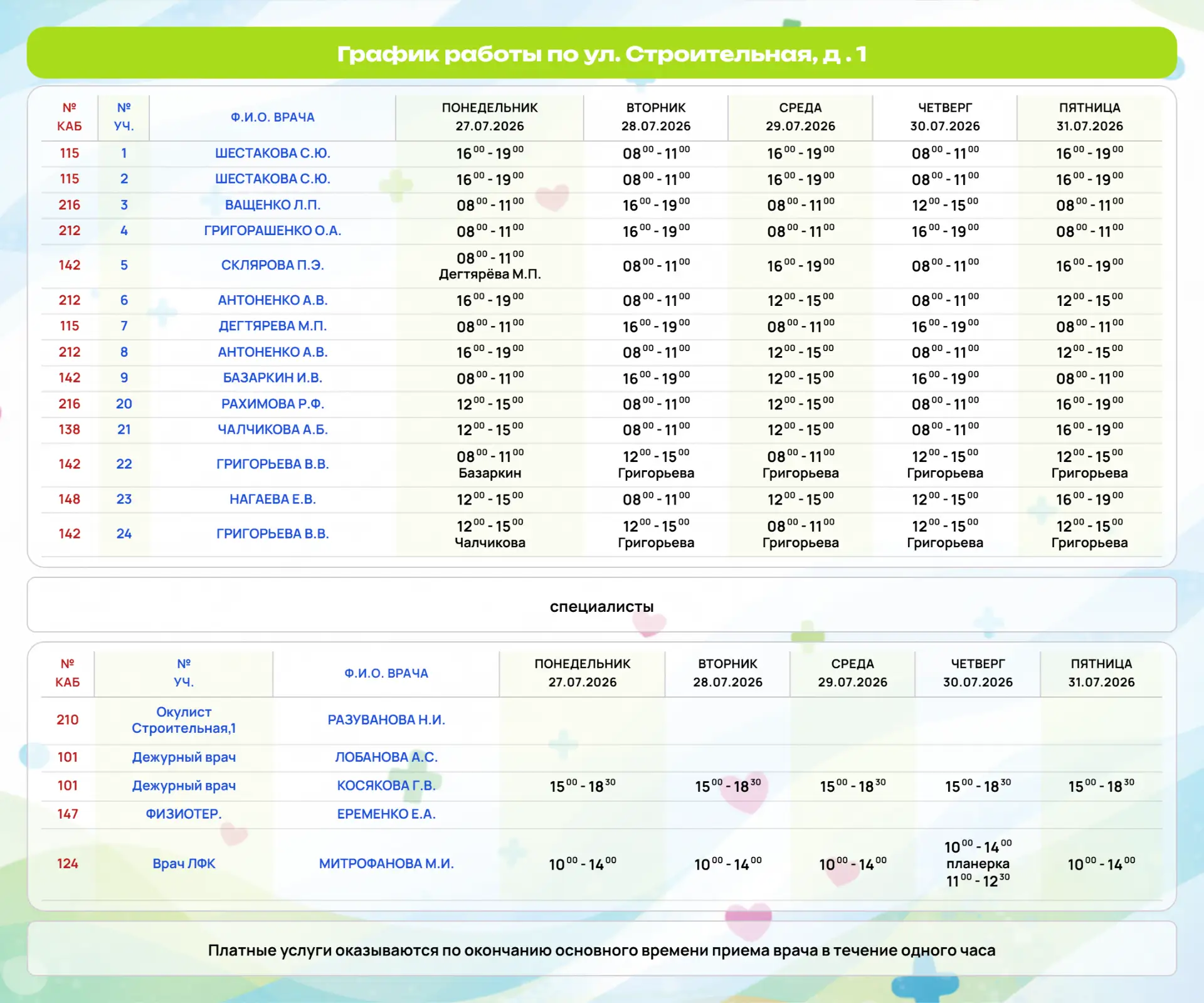Select doctor name "ГРИГОРАШЕНКО О.А."
This screenshot has width=1204, height=1003.
tap(273, 231)
